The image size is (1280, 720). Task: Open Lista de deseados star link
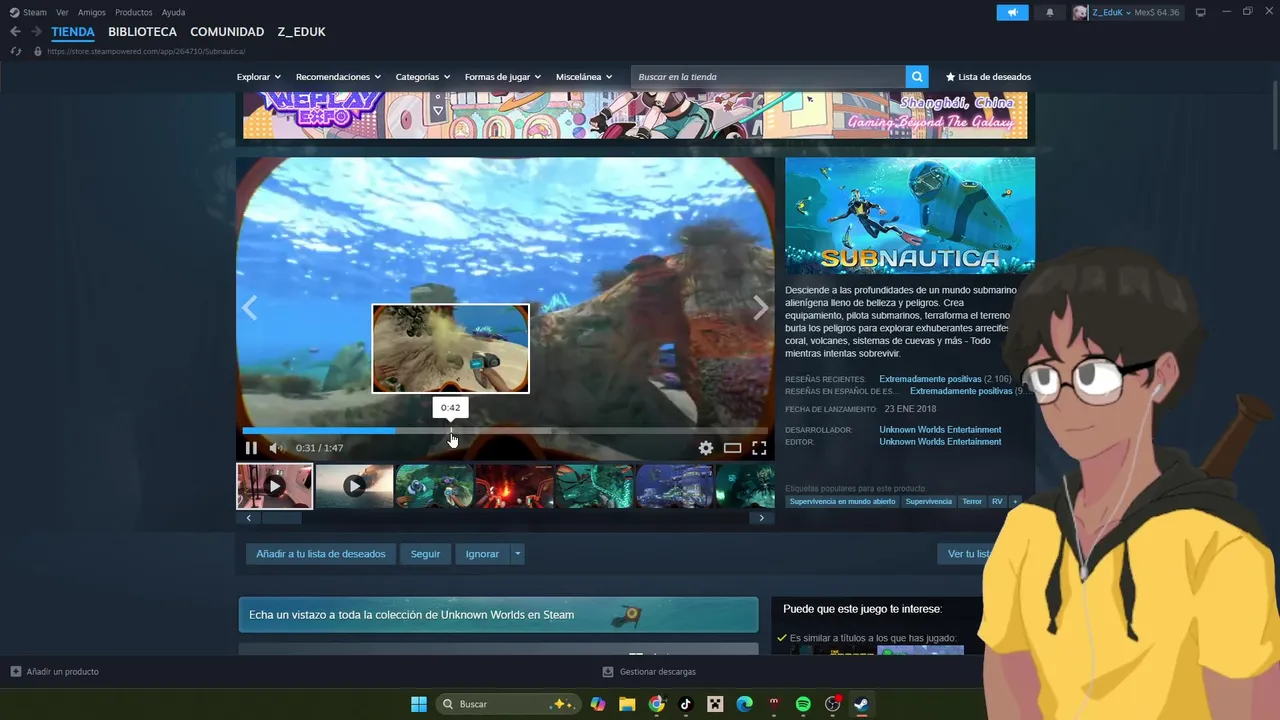click(988, 77)
